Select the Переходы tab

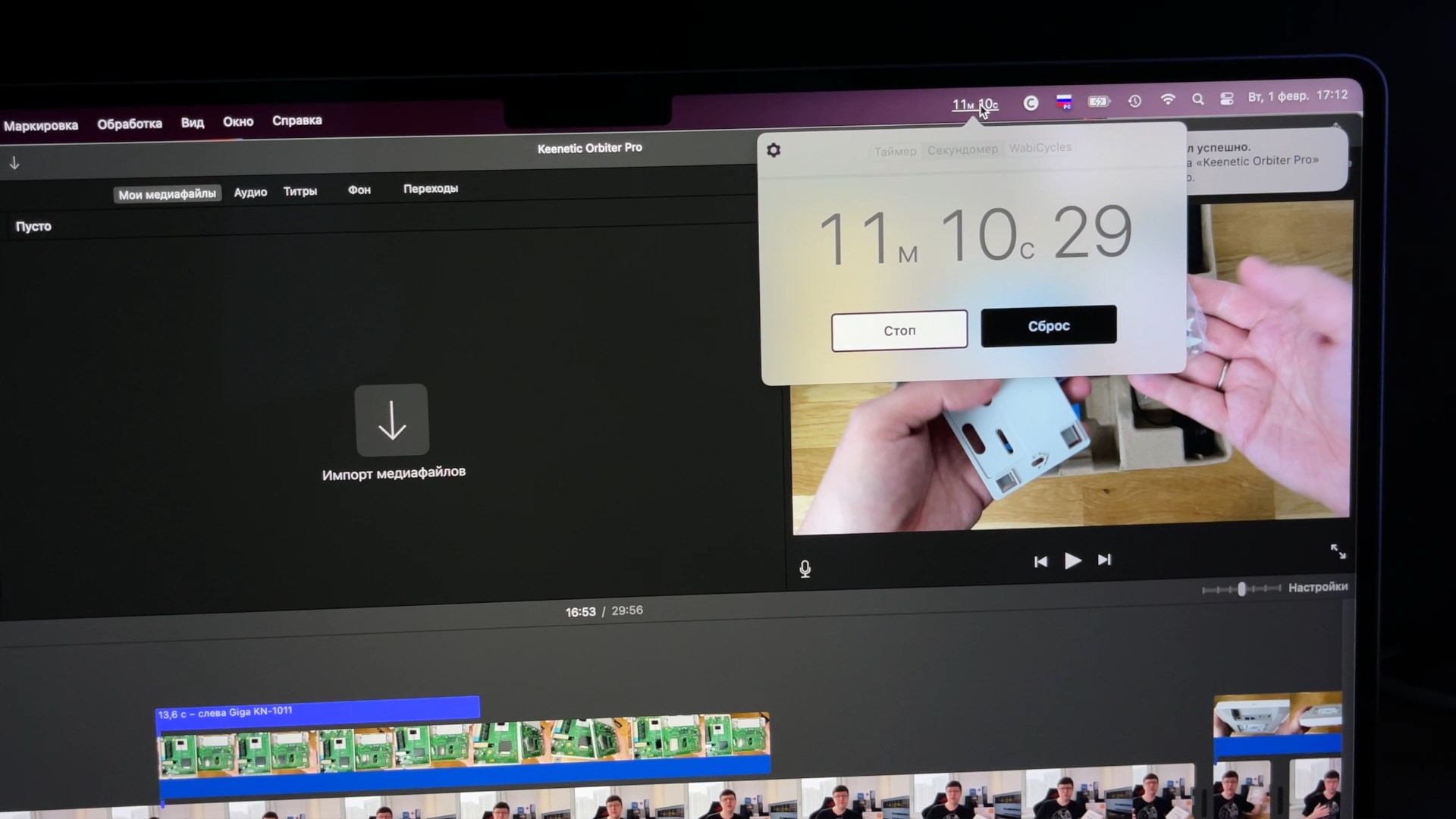[431, 188]
